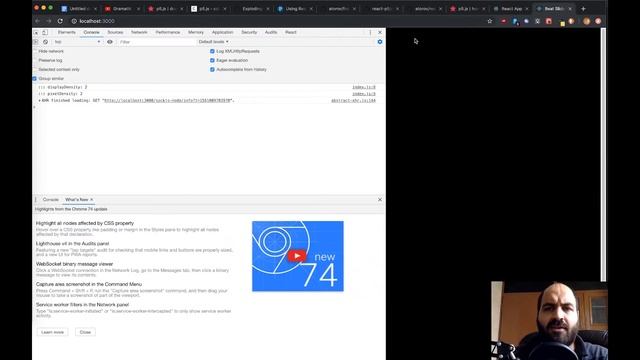
Task: Bookmark this page with the star icon
Action: point(490,21)
